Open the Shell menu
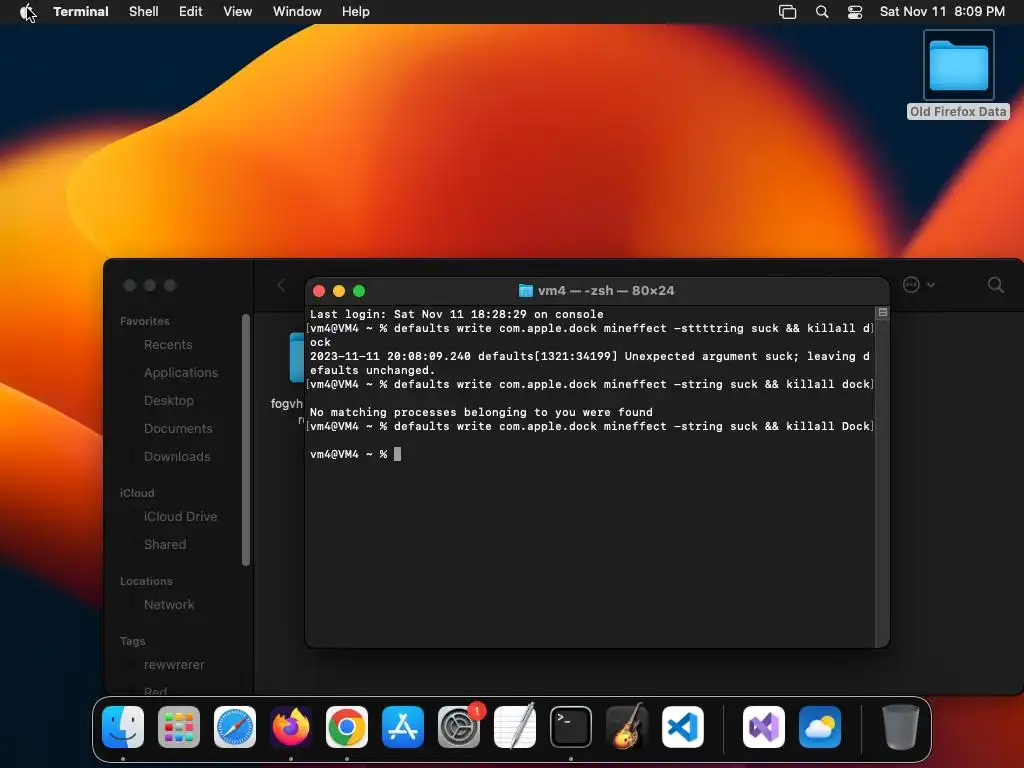Image resolution: width=1024 pixels, height=768 pixels. point(143,12)
